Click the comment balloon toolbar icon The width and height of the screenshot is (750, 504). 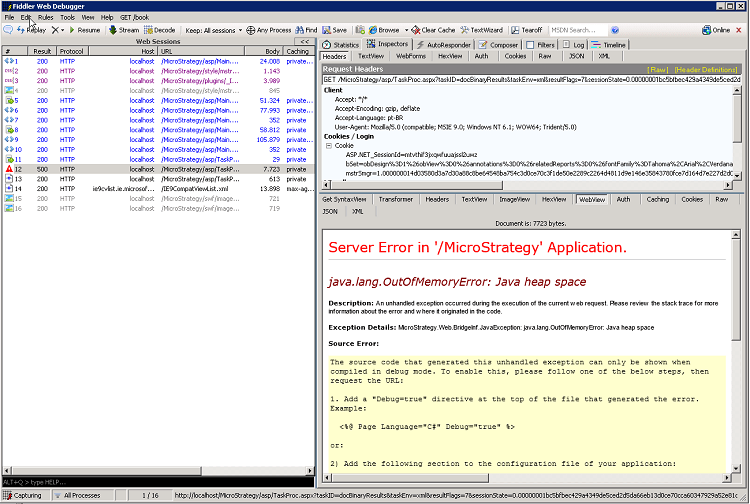pos(8,30)
